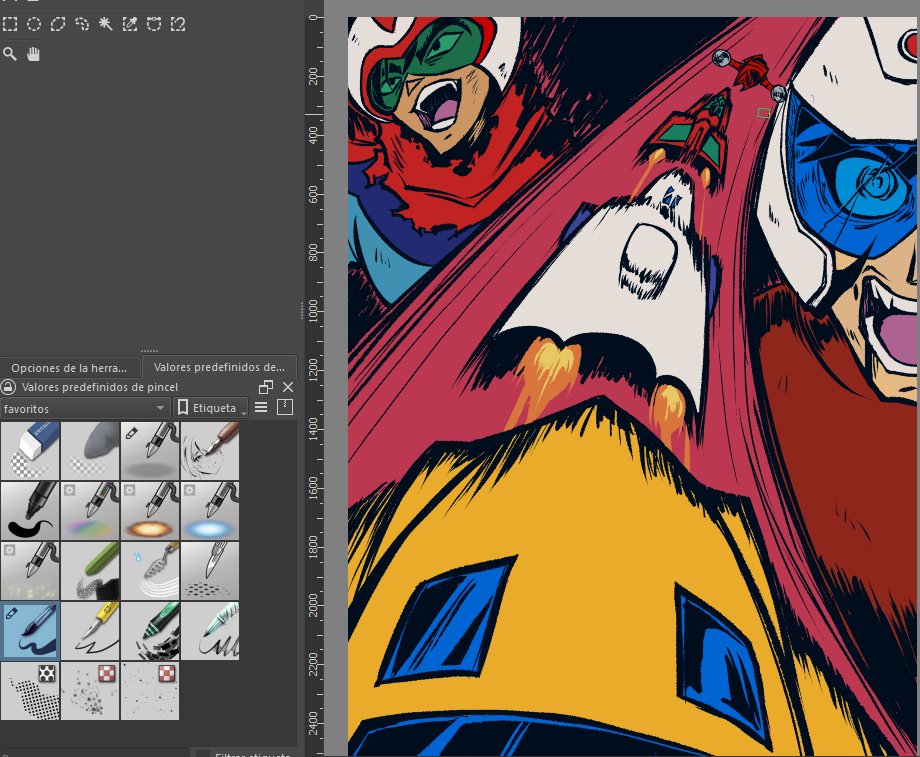Choose the blue glow airbrush preset

210,511
